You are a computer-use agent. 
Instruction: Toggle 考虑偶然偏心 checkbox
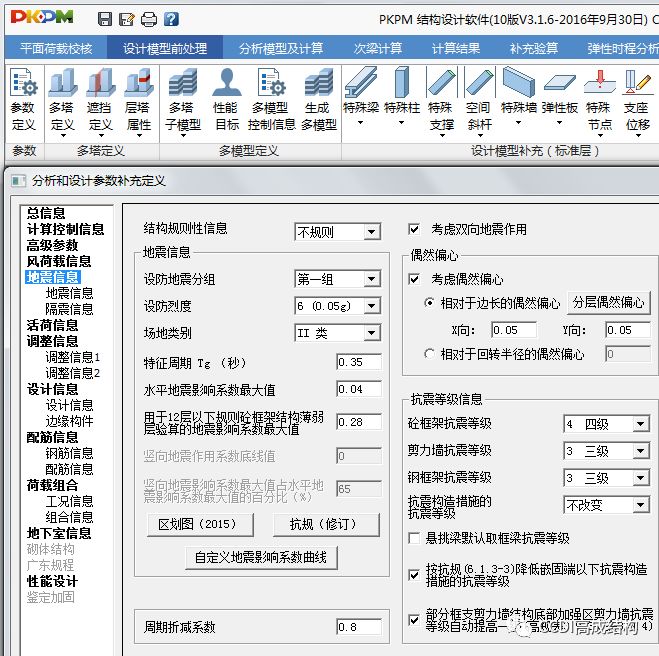414,279
